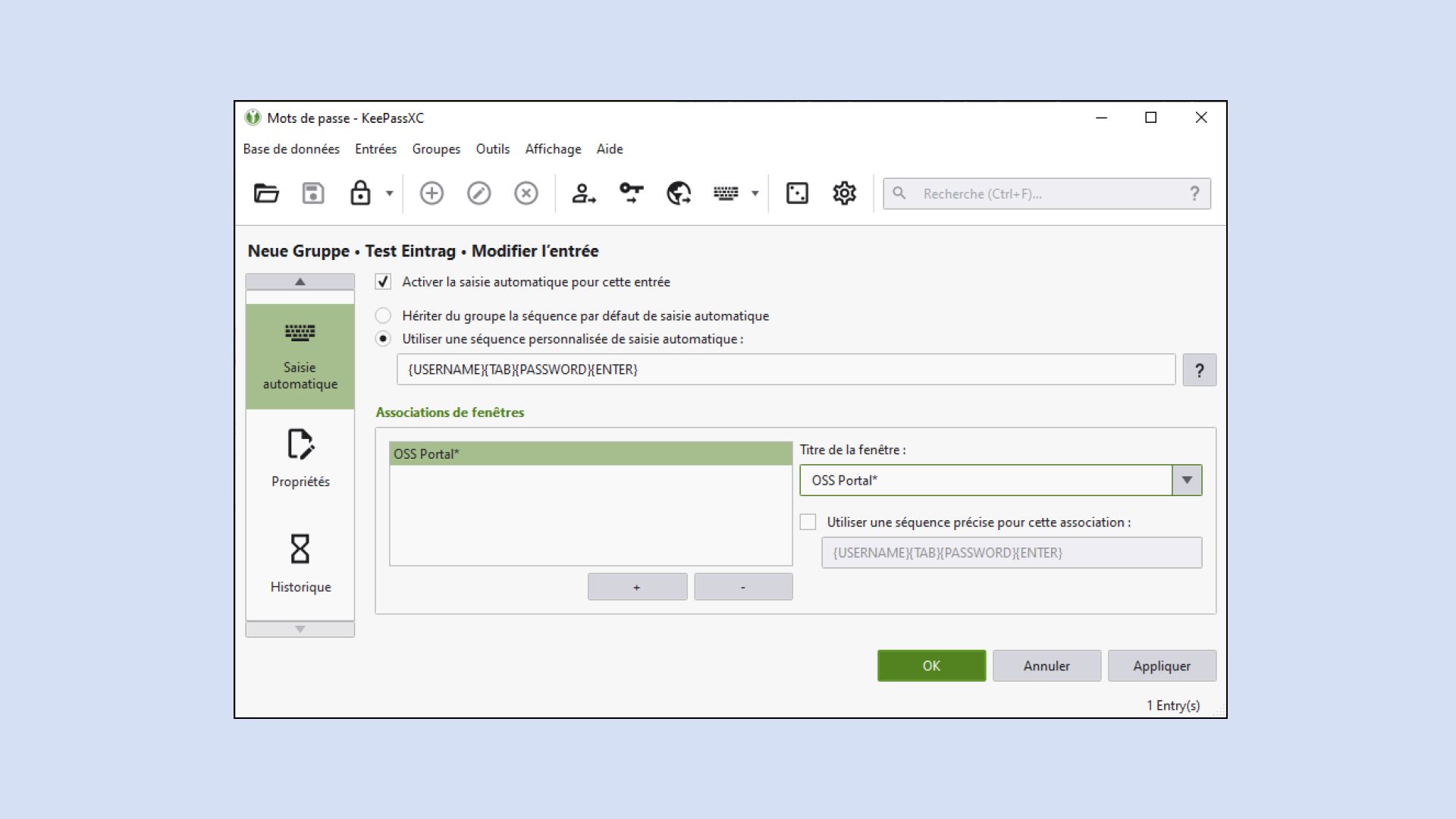Expand the lock button's dropdown arrow

click(388, 193)
